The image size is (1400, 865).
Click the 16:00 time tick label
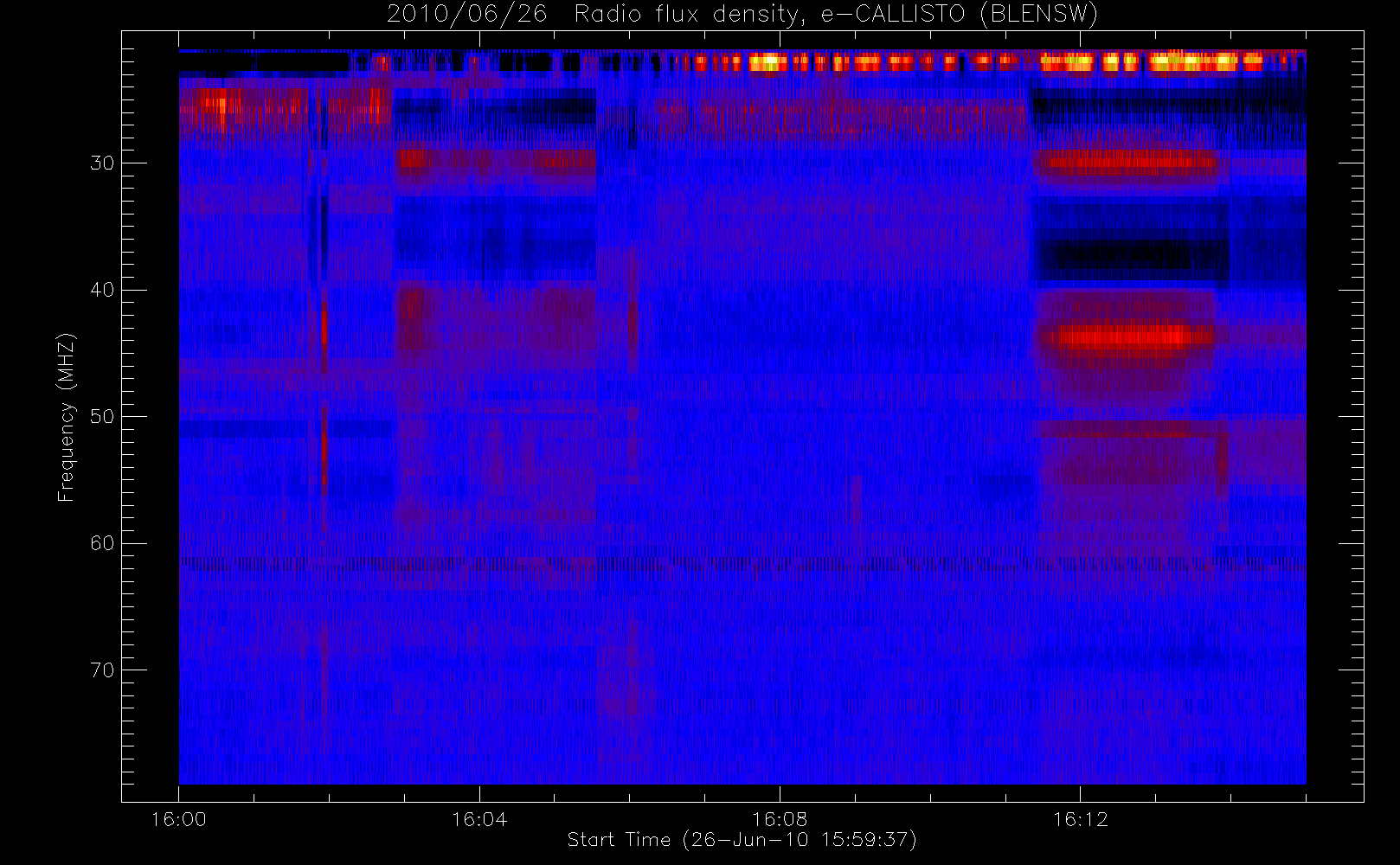pos(179,819)
